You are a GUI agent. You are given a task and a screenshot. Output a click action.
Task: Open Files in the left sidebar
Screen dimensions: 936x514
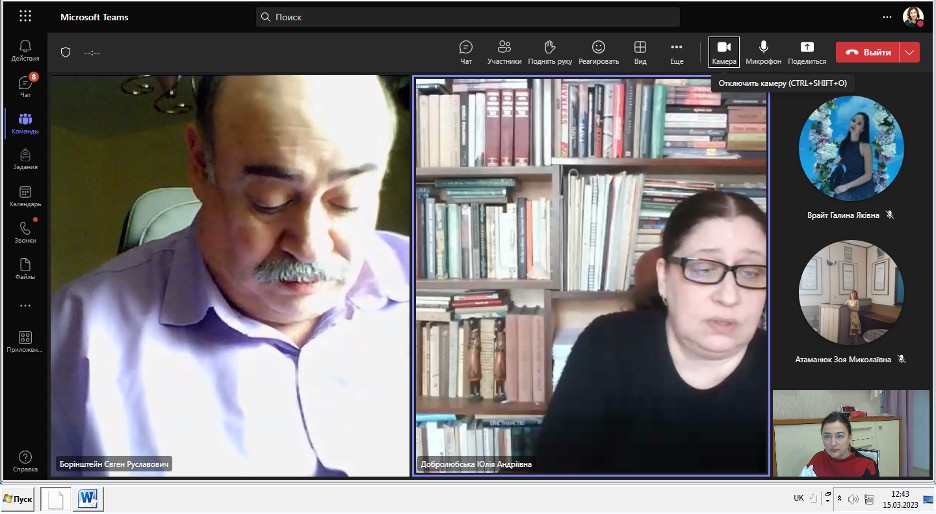[25, 269]
